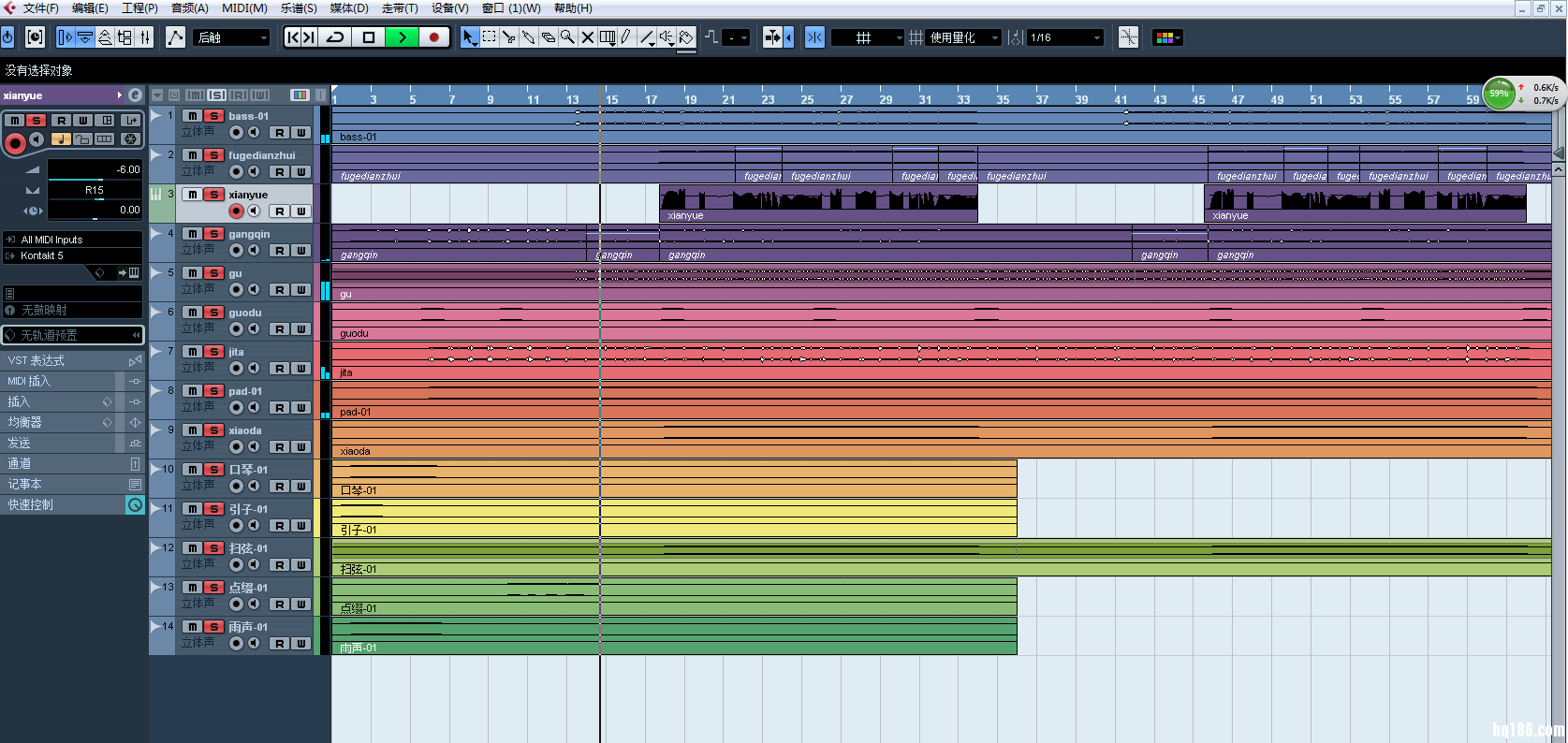
Task: Select the Erase tool
Action: pyautogui.click(x=548, y=37)
